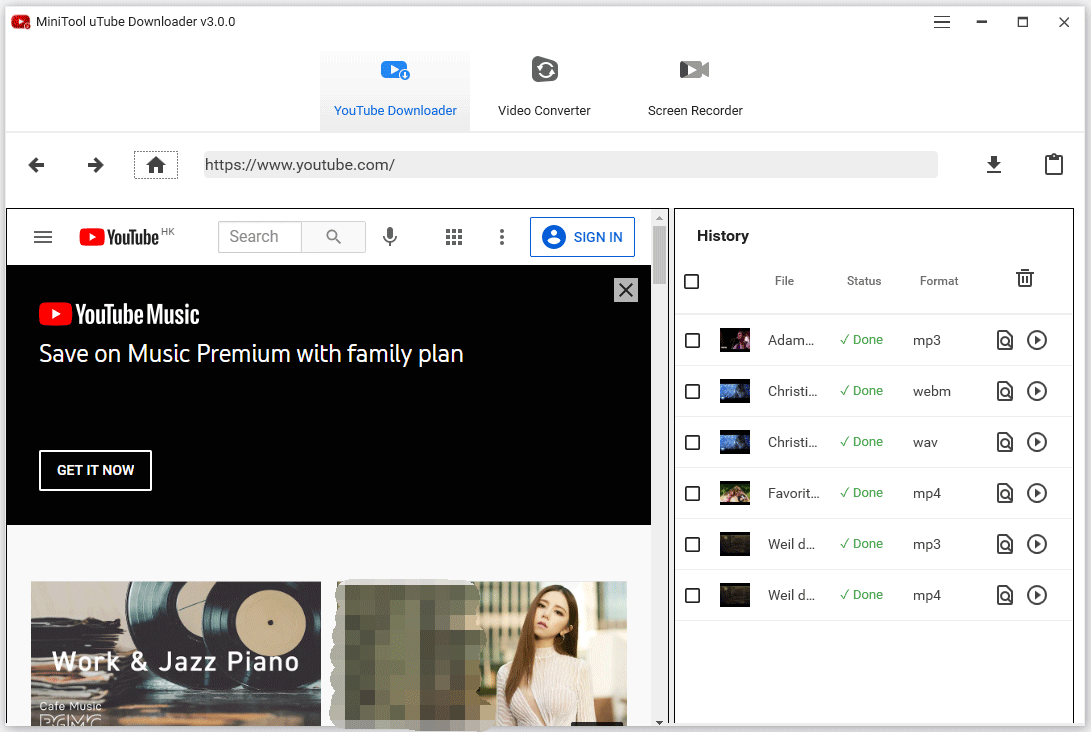The image size is (1091, 732).
Task: Play the Adam mp3 file
Action: [1037, 340]
